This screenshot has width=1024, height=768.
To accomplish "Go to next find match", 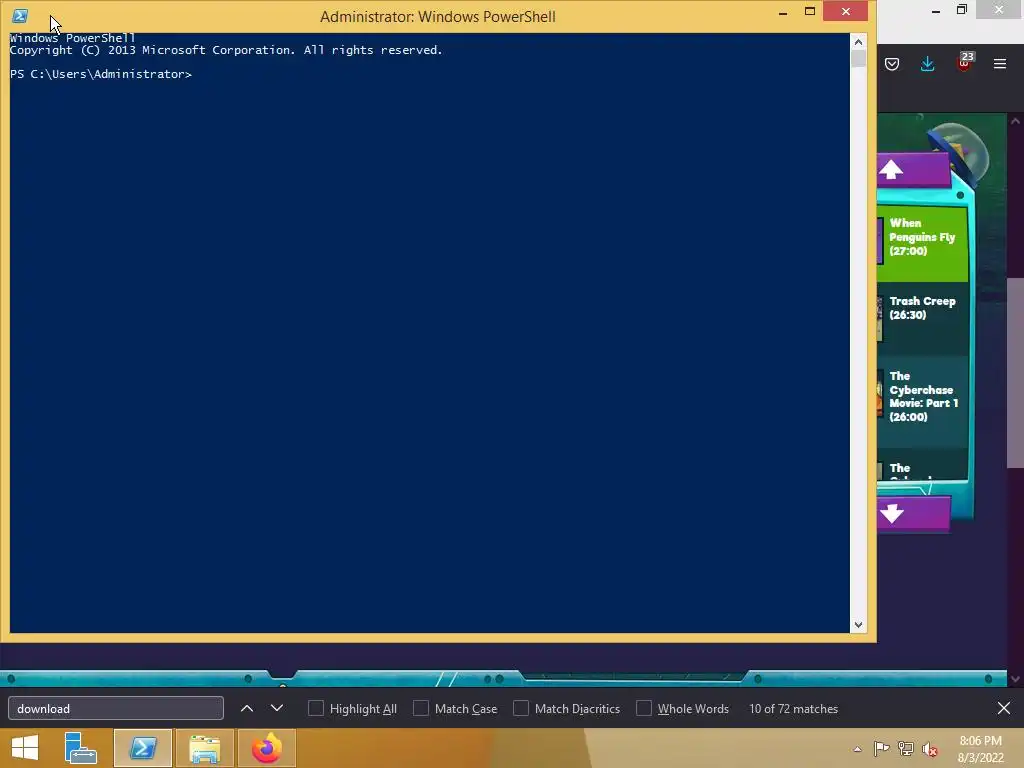I will click(277, 709).
